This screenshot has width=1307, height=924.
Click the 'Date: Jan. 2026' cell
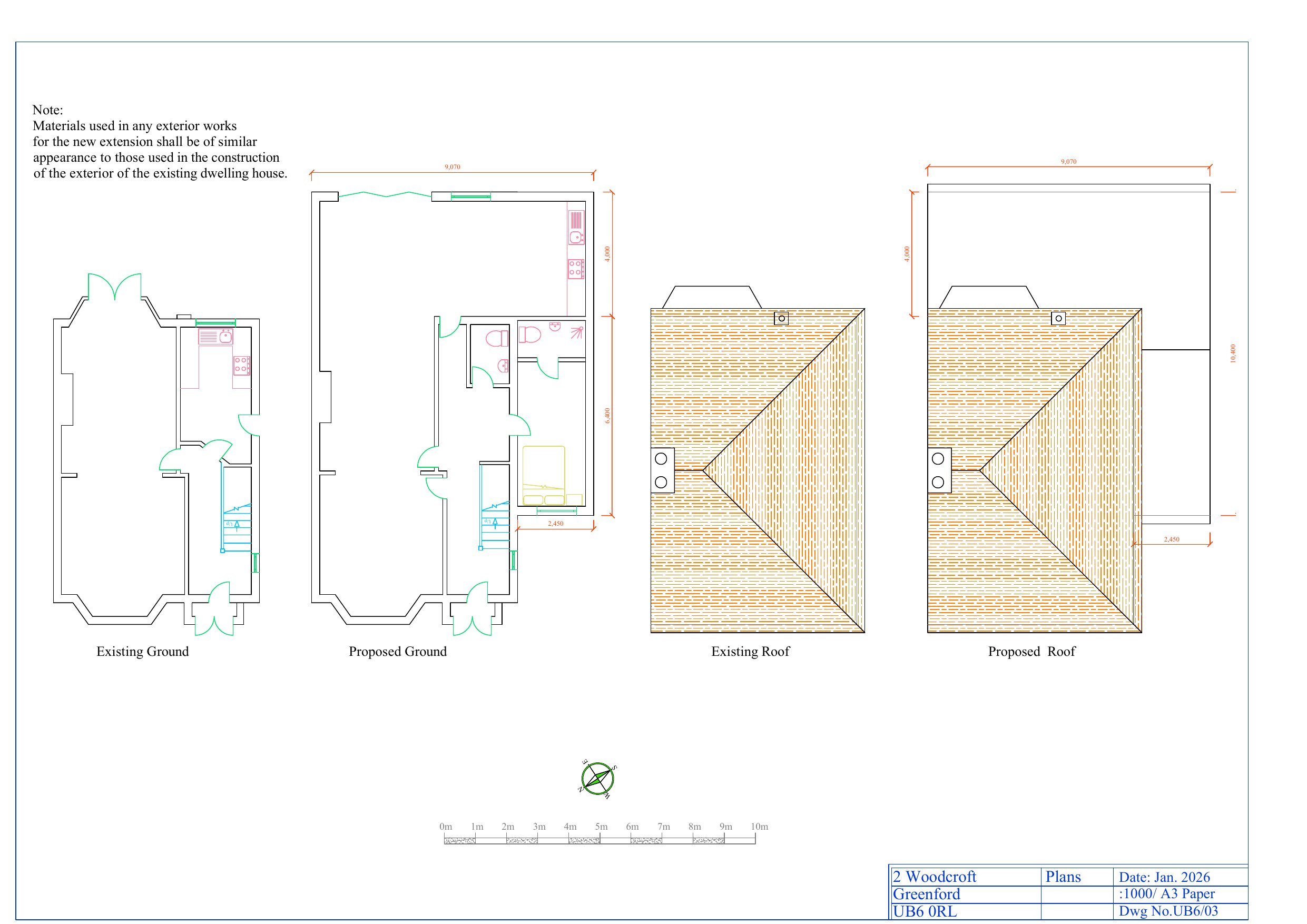(1164, 877)
